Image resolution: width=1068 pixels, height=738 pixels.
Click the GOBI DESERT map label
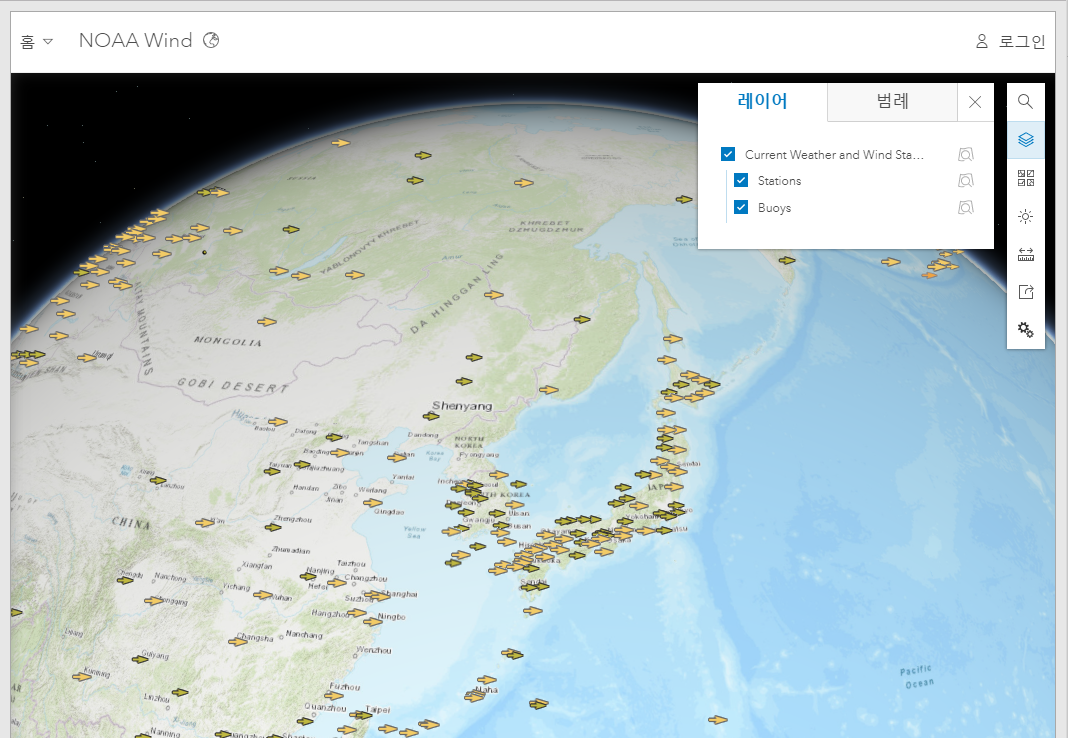(x=233, y=386)
